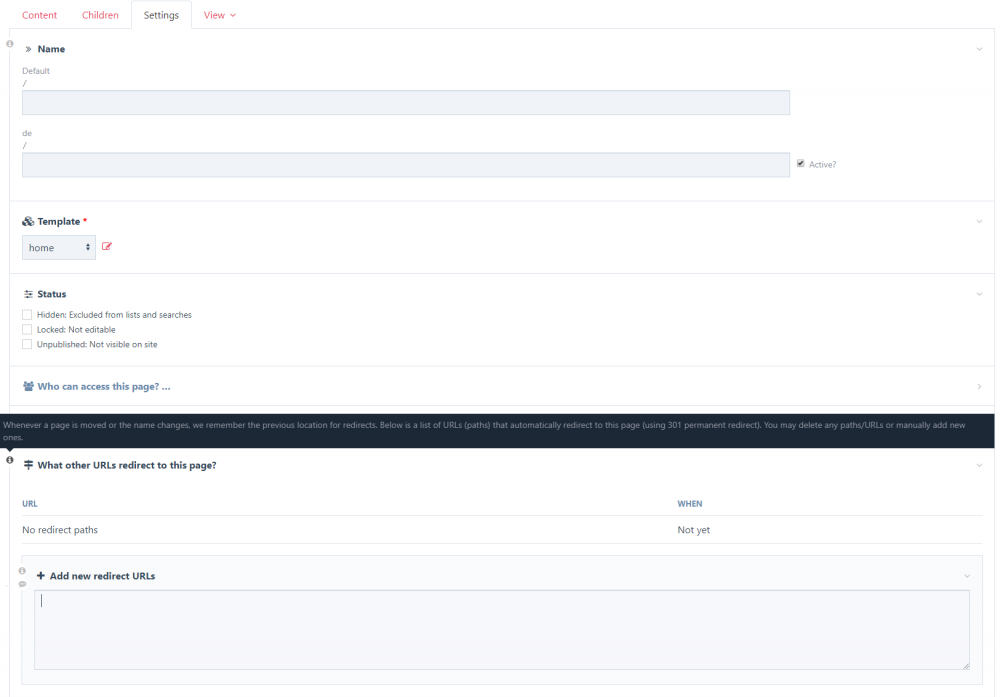
Task: Click the info icon beside Name field
Action: point(10,45)
